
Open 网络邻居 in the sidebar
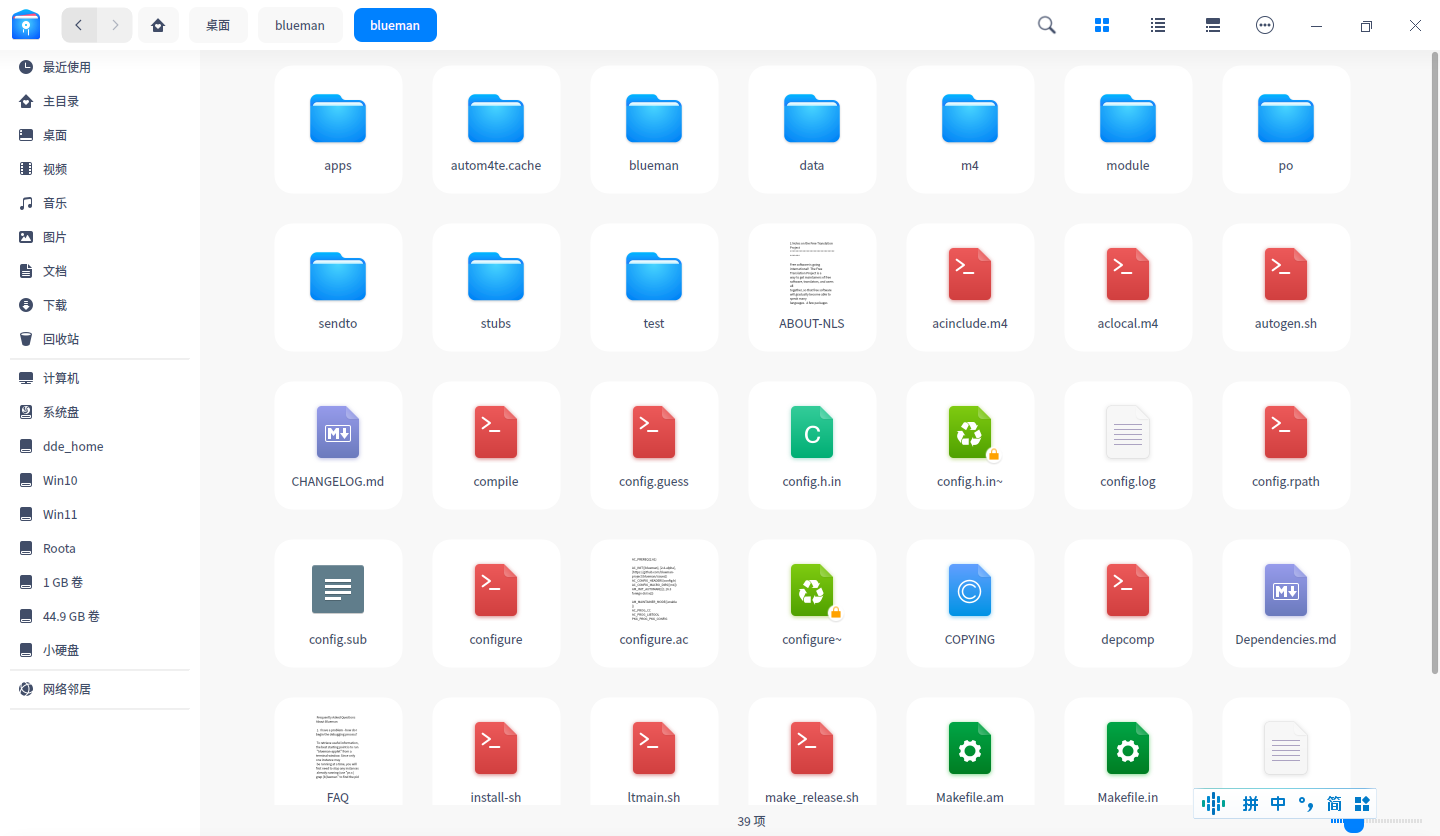[67, 689]
